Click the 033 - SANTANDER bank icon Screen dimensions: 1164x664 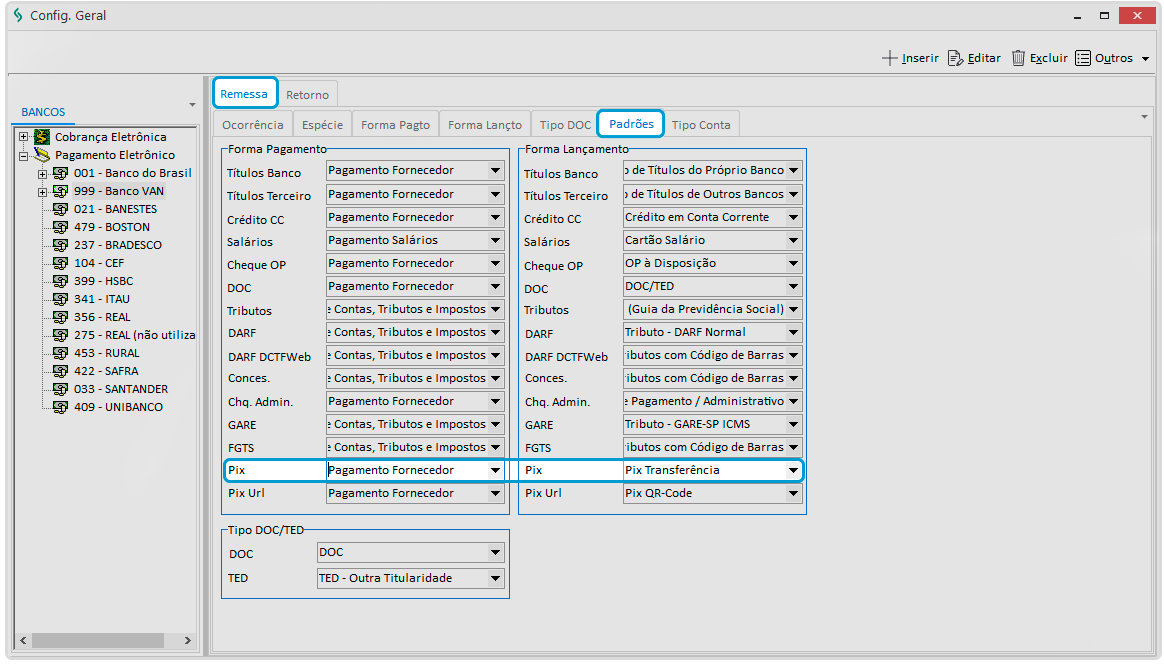click(61, 389)
